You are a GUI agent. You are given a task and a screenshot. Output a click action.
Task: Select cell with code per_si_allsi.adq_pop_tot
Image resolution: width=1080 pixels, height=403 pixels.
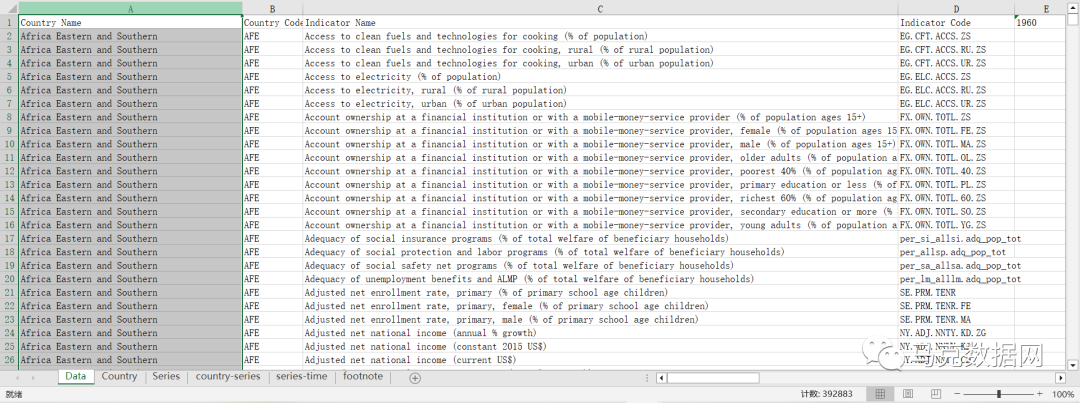coord(956,238)
